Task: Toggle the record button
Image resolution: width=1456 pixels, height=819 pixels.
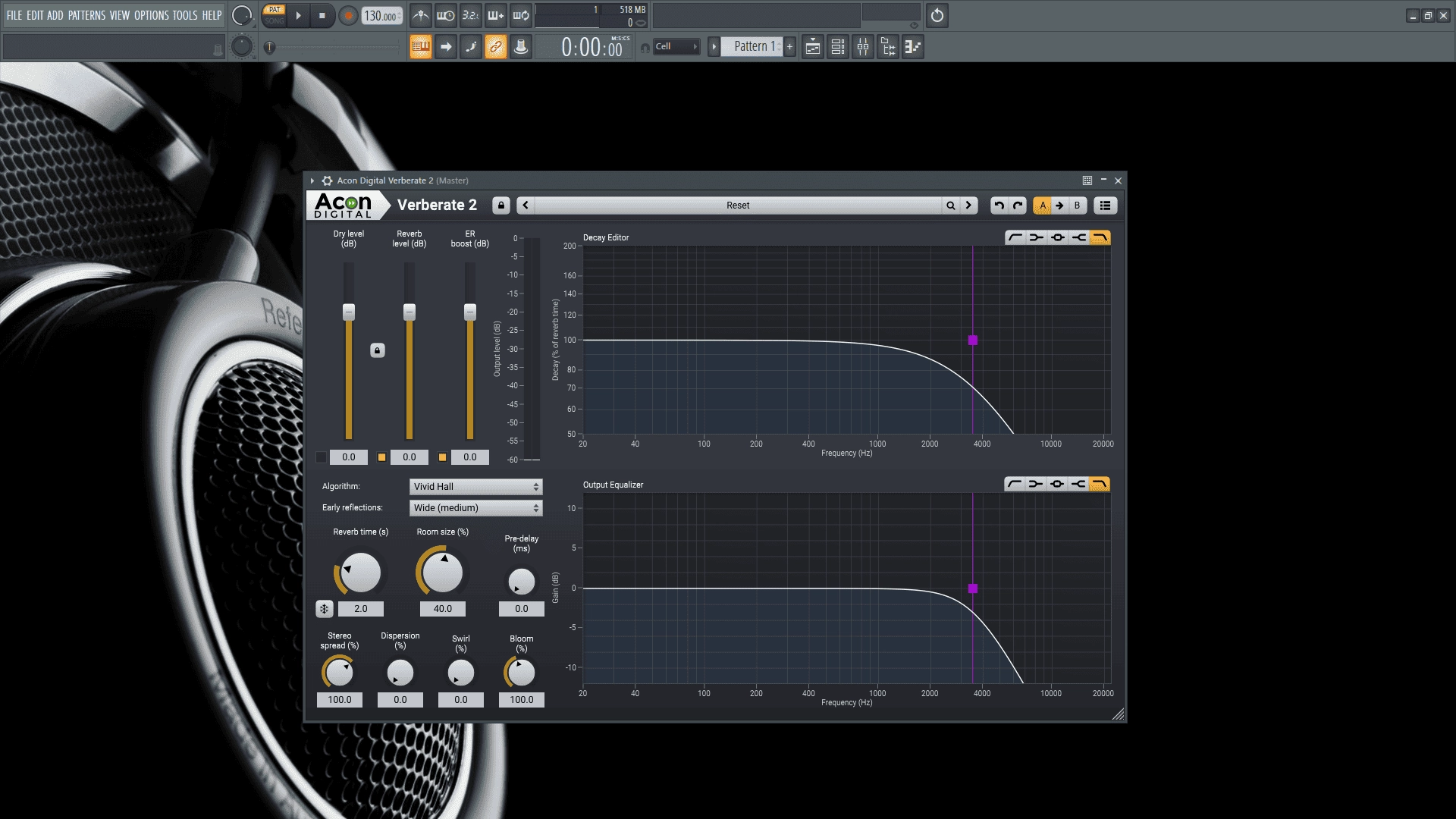Action: click(x=348, y=15)
